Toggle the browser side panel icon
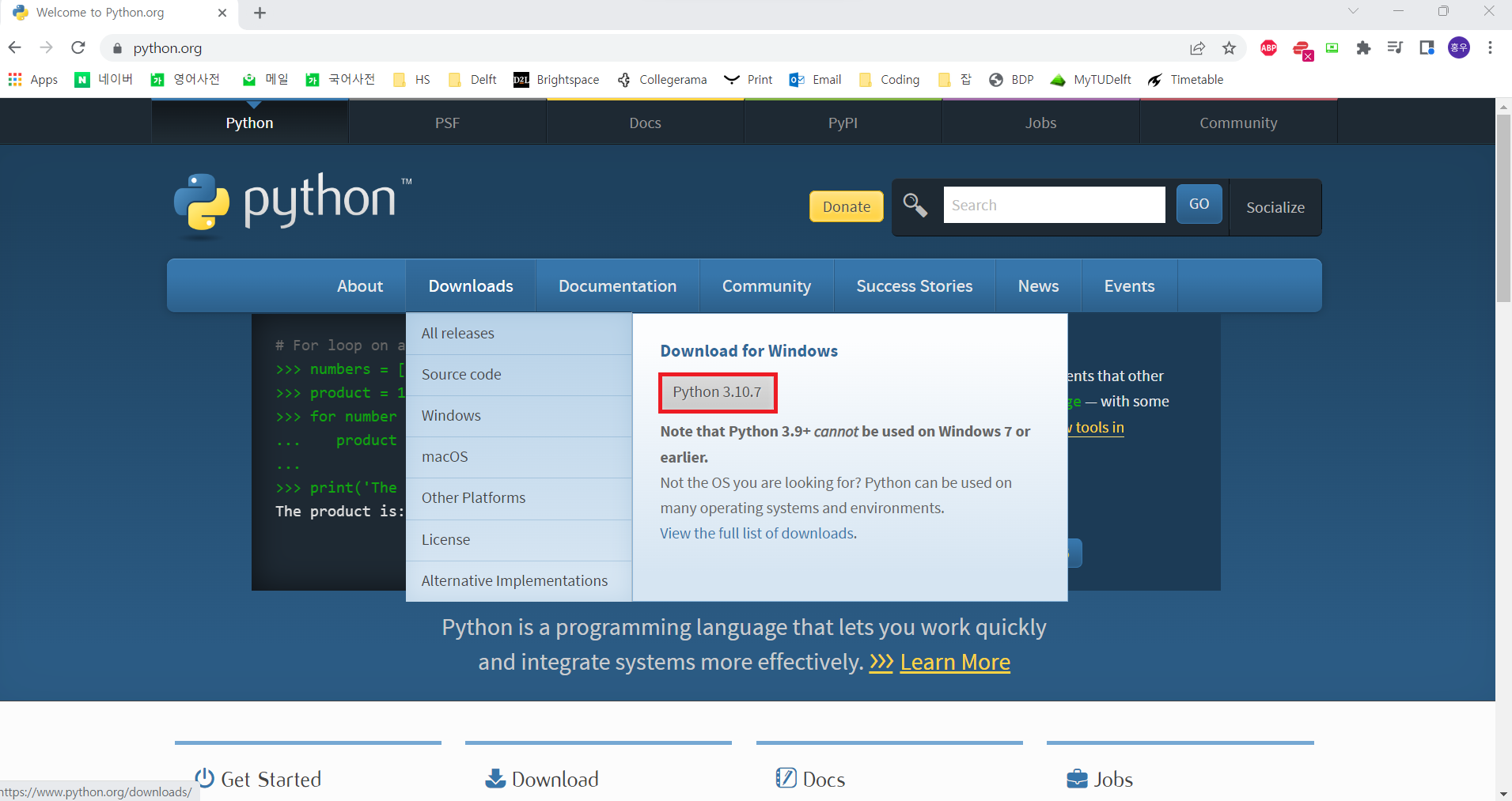Screen dimensions: 1512x801 point(1427,48)
